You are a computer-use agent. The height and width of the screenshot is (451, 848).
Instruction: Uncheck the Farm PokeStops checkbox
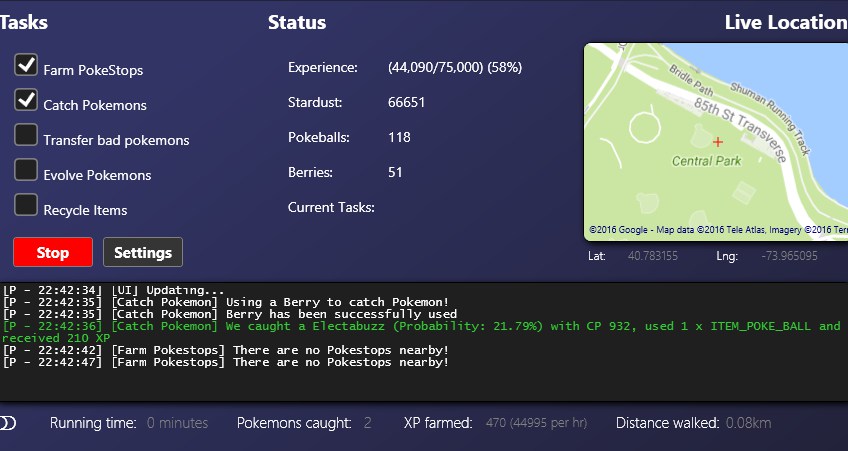click(26, 65)
